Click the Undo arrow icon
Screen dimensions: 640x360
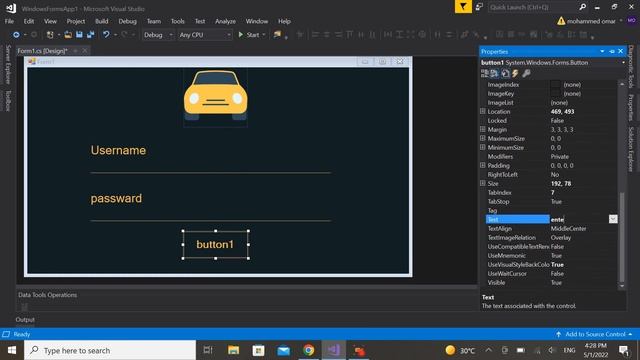coord(106,35)
